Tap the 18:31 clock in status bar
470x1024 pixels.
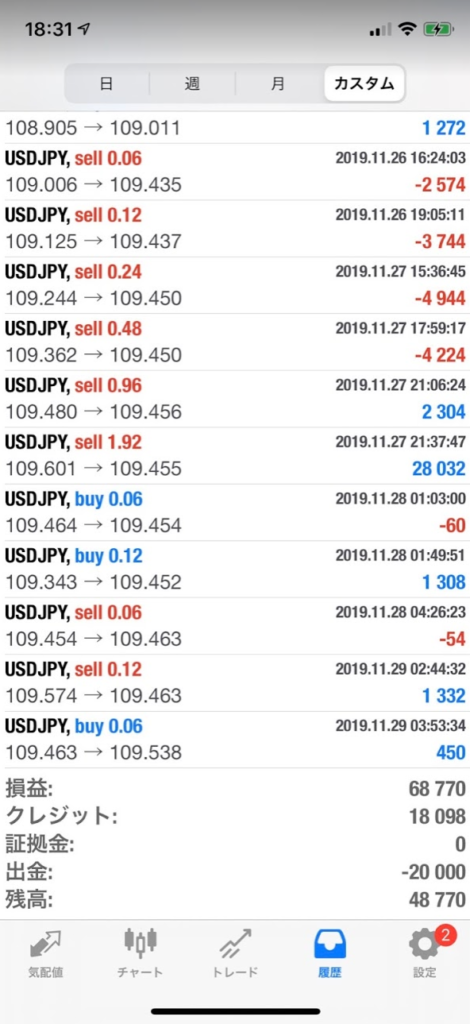point(48,29)
